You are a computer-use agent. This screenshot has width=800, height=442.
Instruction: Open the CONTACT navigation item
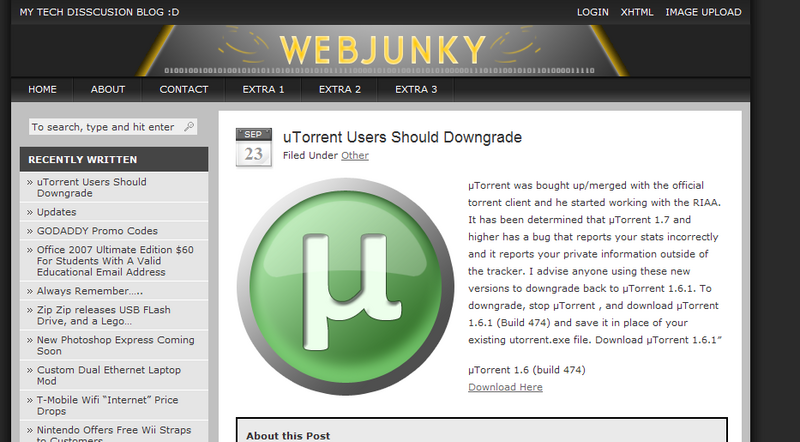[x=184, y=89]
